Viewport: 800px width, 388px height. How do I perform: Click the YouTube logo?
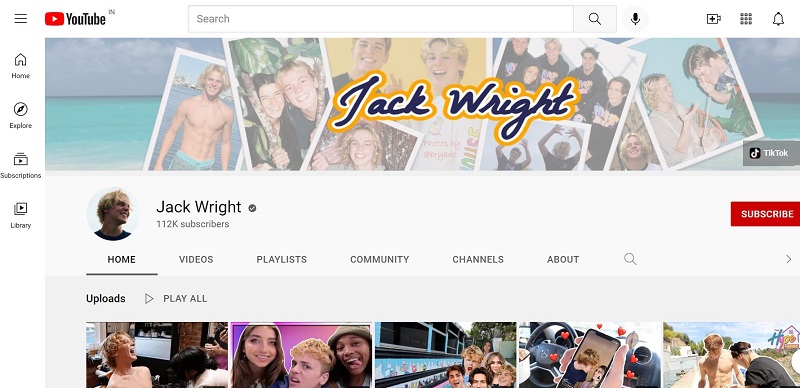[76, 19]
